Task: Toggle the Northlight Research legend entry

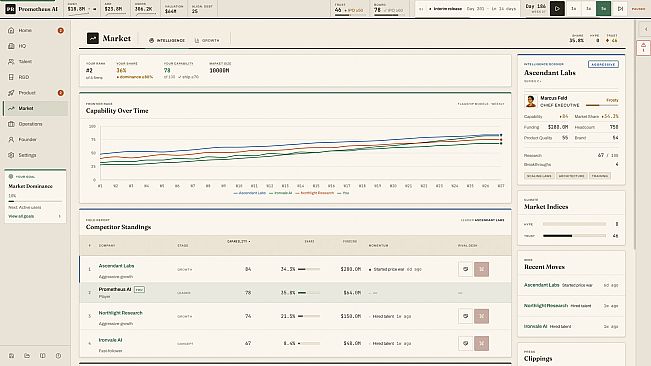Action: point(314,193)
